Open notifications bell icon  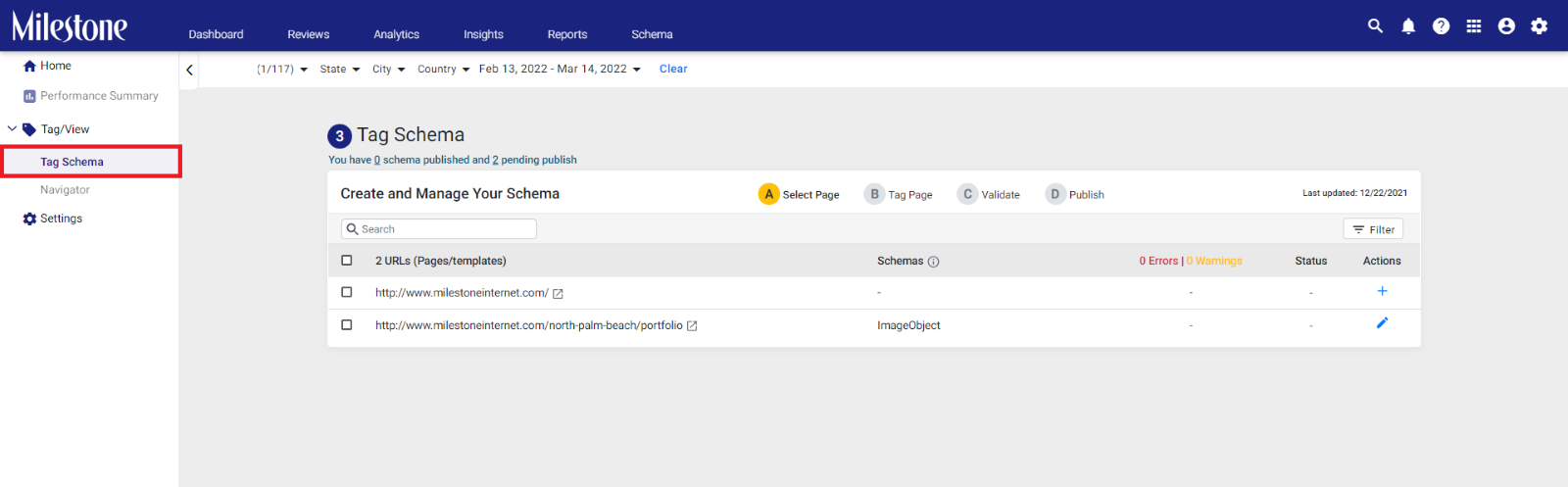[1408, 26]
